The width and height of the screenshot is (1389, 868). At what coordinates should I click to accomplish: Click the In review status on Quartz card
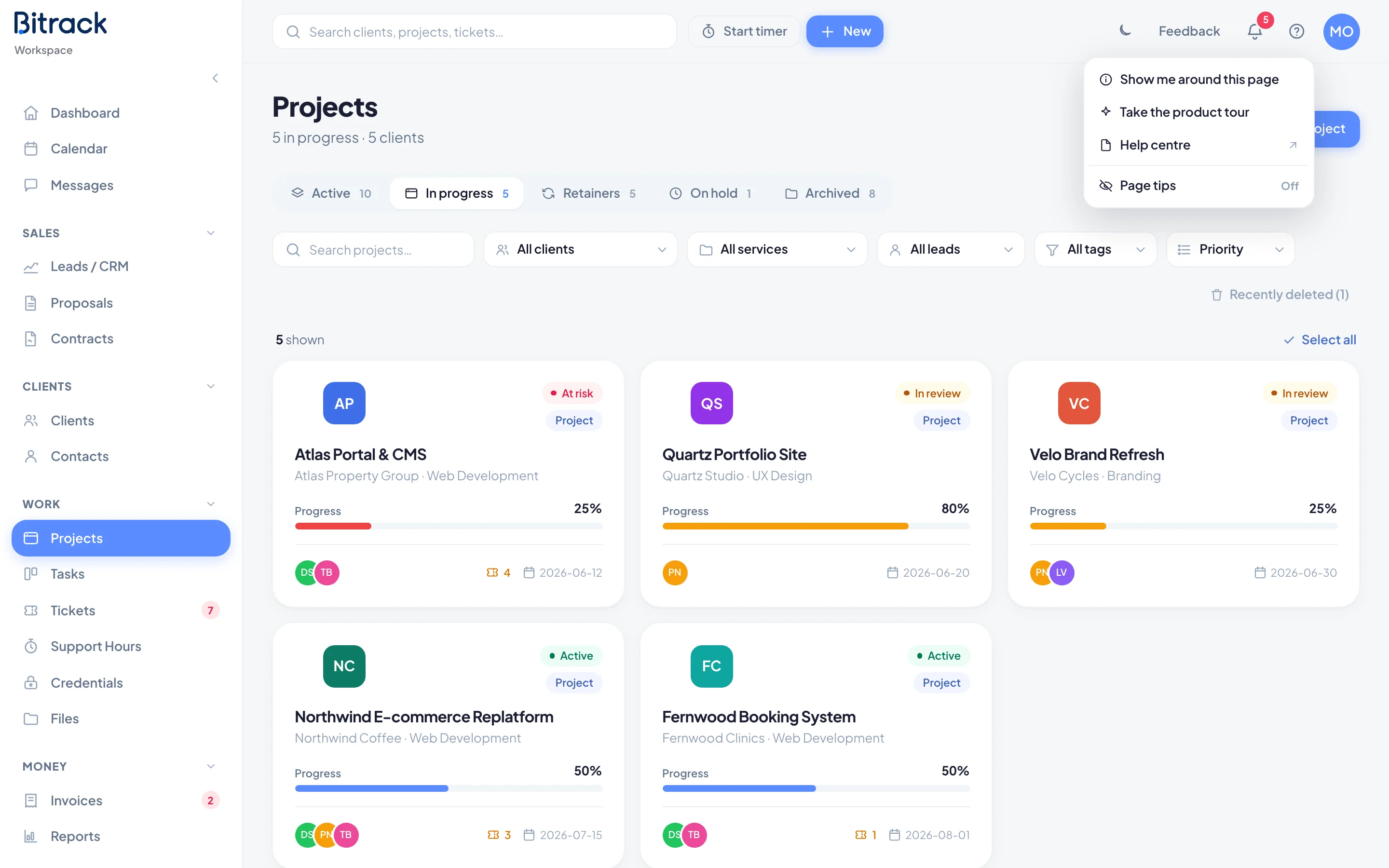[932, 393]
